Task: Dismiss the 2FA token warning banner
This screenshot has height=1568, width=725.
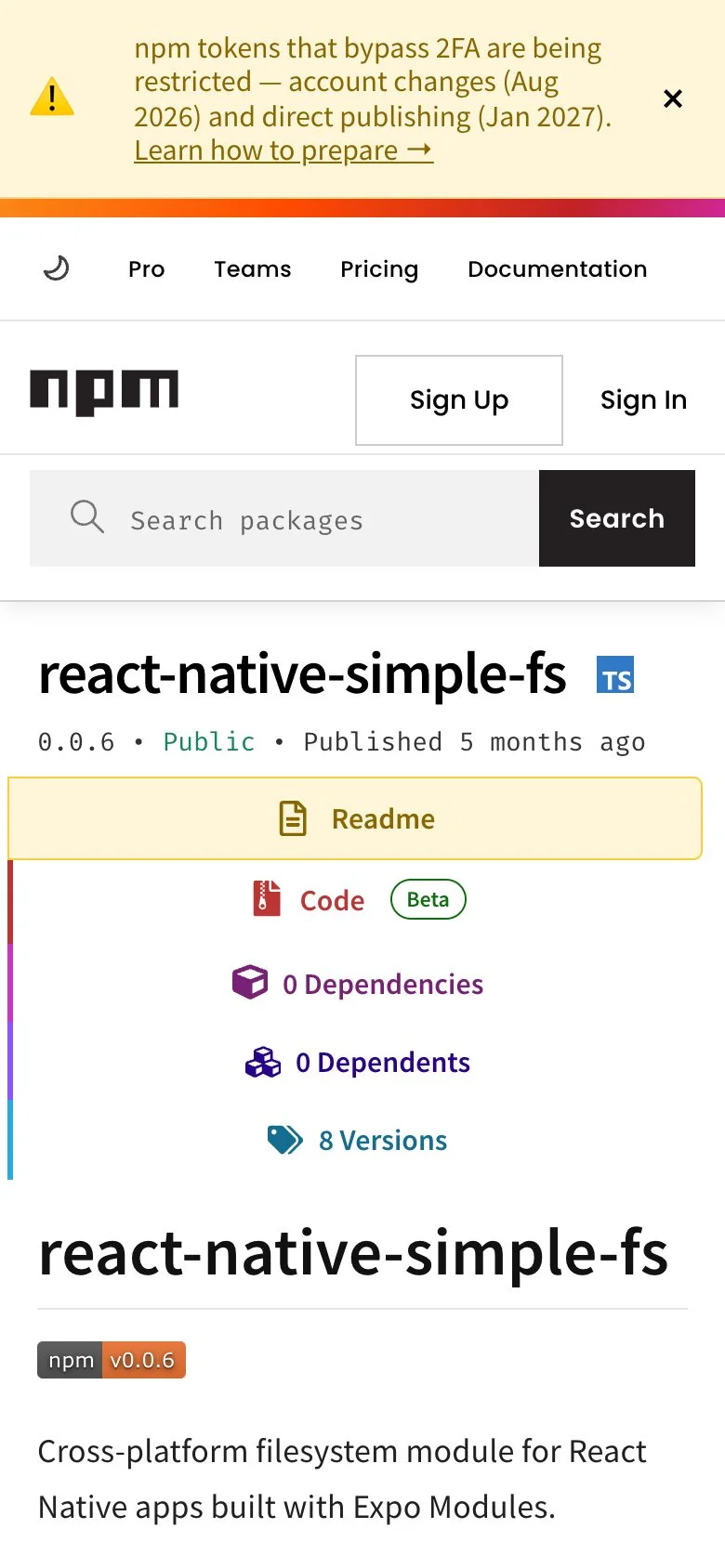Action: [x=673, y=98]
